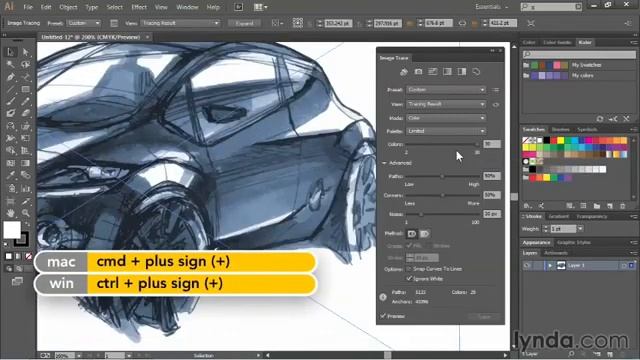Image resolution: width=640 pixels, height=360 pixels.
Task: Click New Color Group folder icon in Swatches
Action: point(597,206)
